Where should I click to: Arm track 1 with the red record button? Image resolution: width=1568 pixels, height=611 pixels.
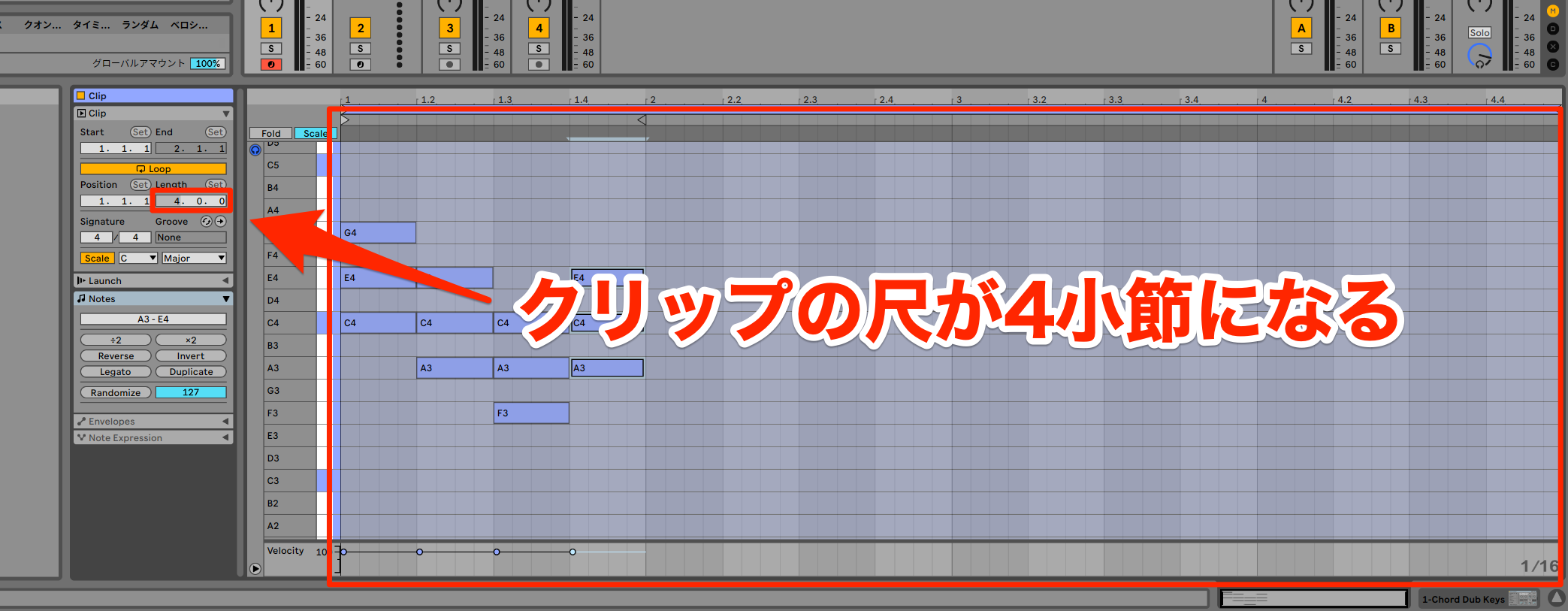[x=271, y=65]
